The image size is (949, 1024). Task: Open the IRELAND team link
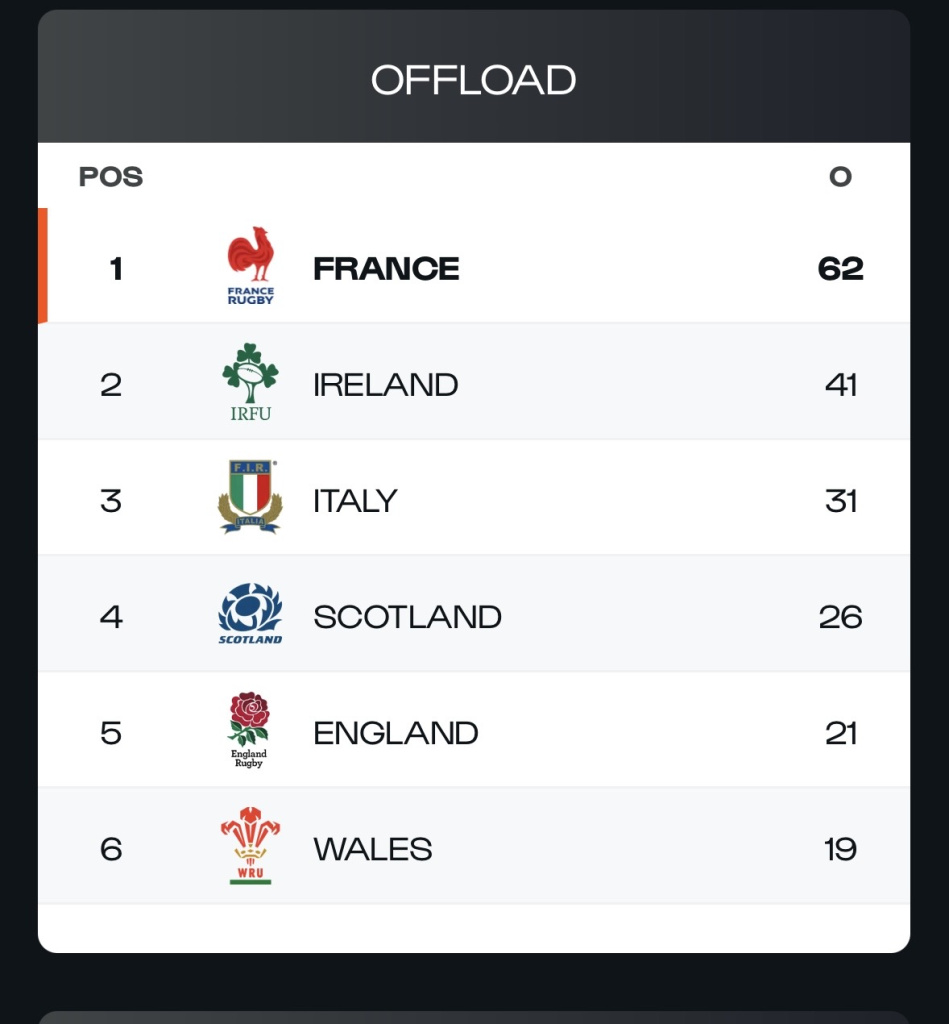click(385, 384)
